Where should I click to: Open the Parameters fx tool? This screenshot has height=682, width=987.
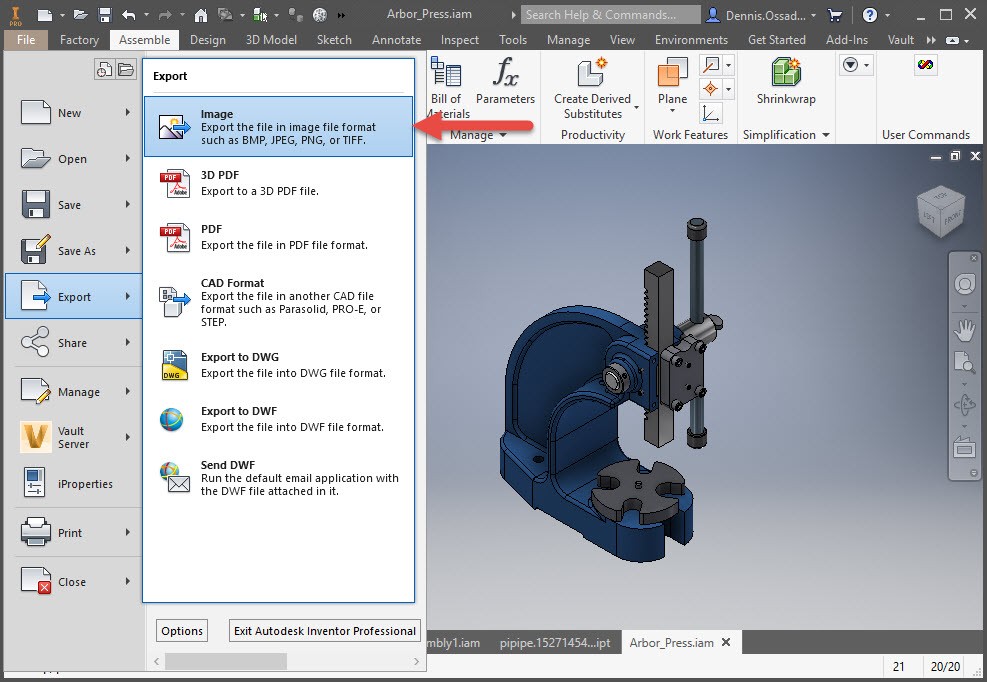click(x=505, y=81)
